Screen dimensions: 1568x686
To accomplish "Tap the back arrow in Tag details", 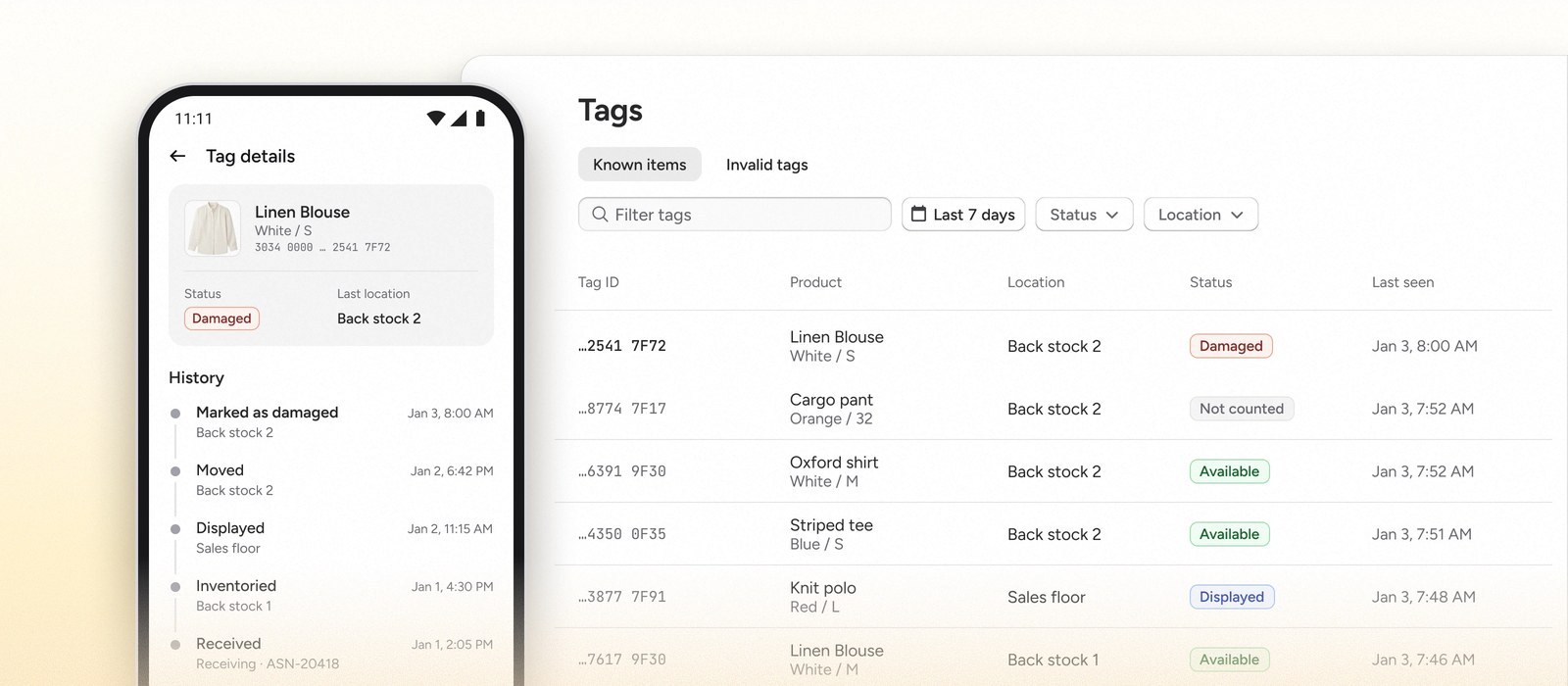I will click(x=177, y=156).
